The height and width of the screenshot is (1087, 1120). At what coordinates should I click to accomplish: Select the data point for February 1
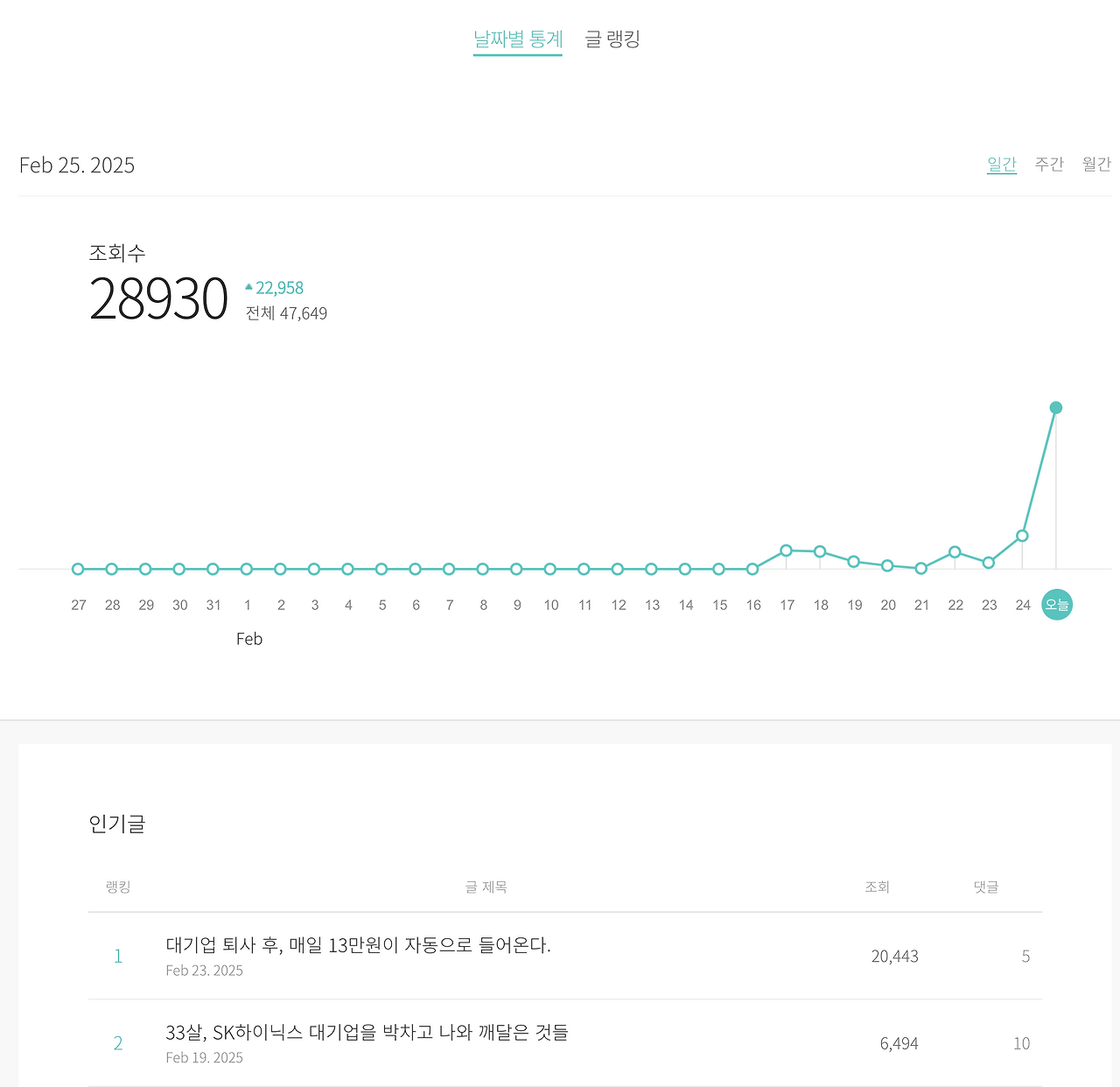point(247,569)
